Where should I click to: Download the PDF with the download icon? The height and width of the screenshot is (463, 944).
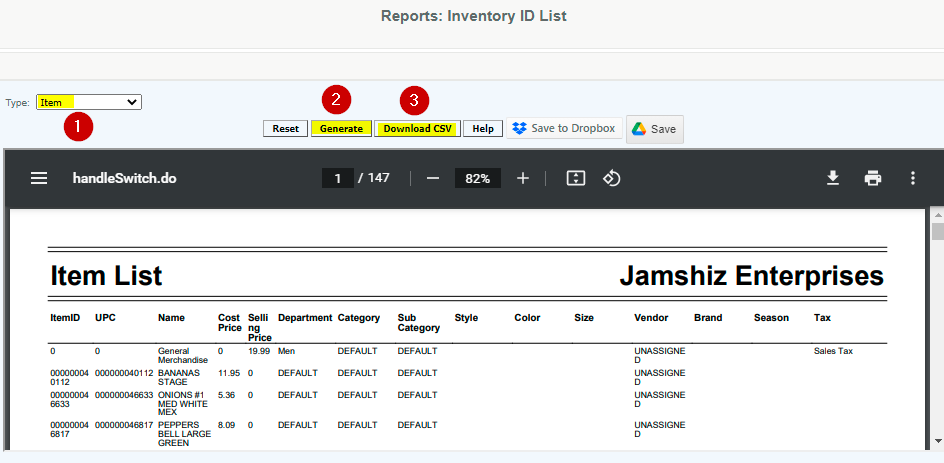click(832, 178)
